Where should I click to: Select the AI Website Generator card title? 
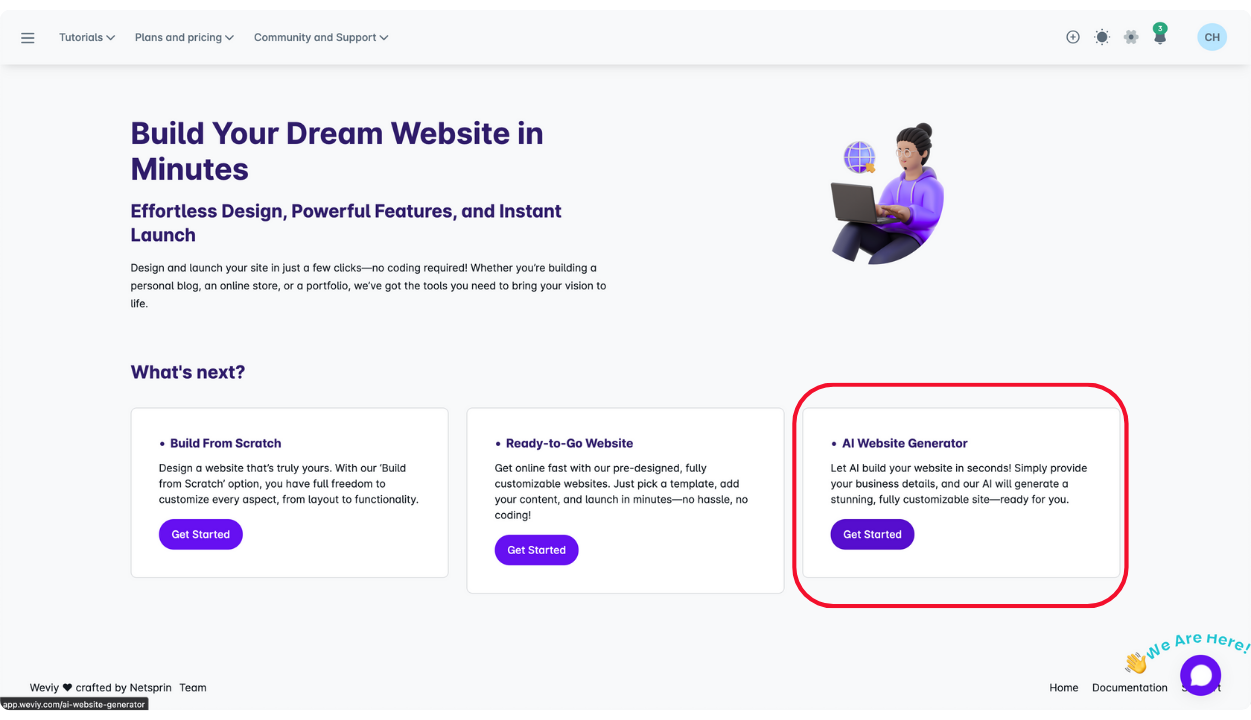905,443
